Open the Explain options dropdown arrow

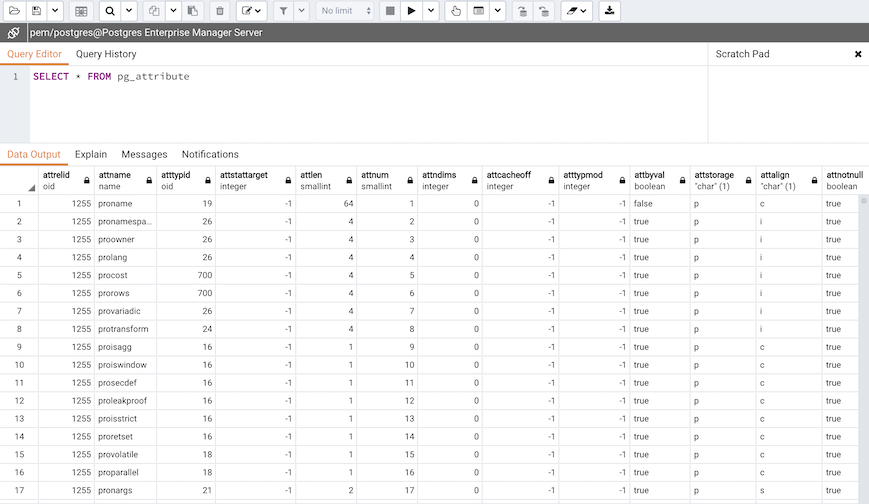[498, 11]
